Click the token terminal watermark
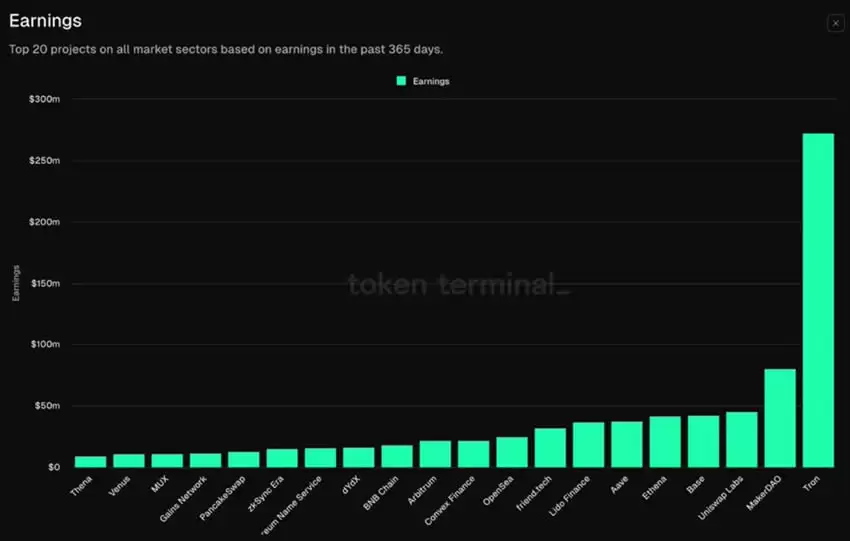The width and height of the screenshot is (850, 541). tap(459, 284)
